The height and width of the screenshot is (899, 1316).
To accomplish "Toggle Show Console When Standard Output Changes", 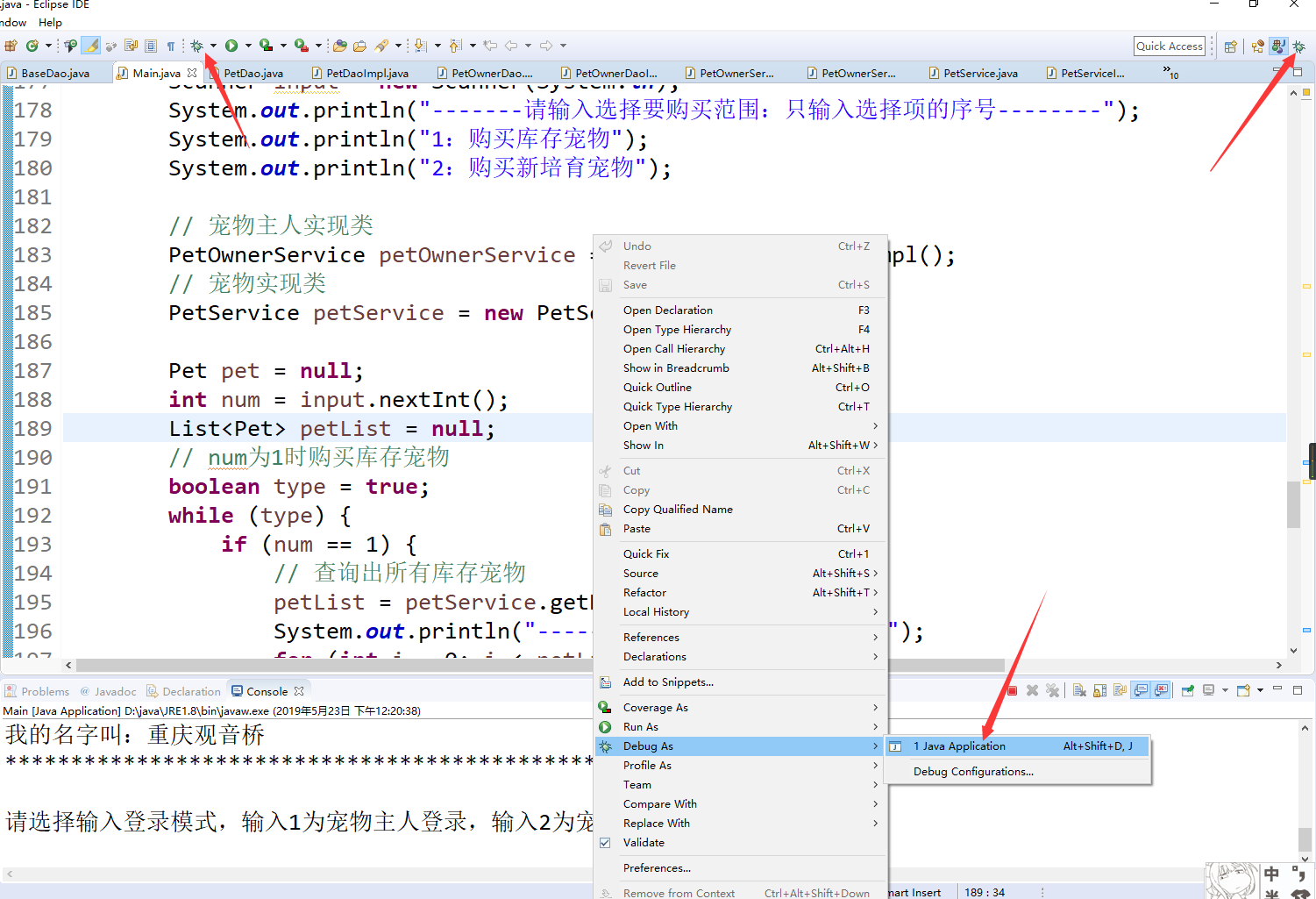I will coord(1141,690).
